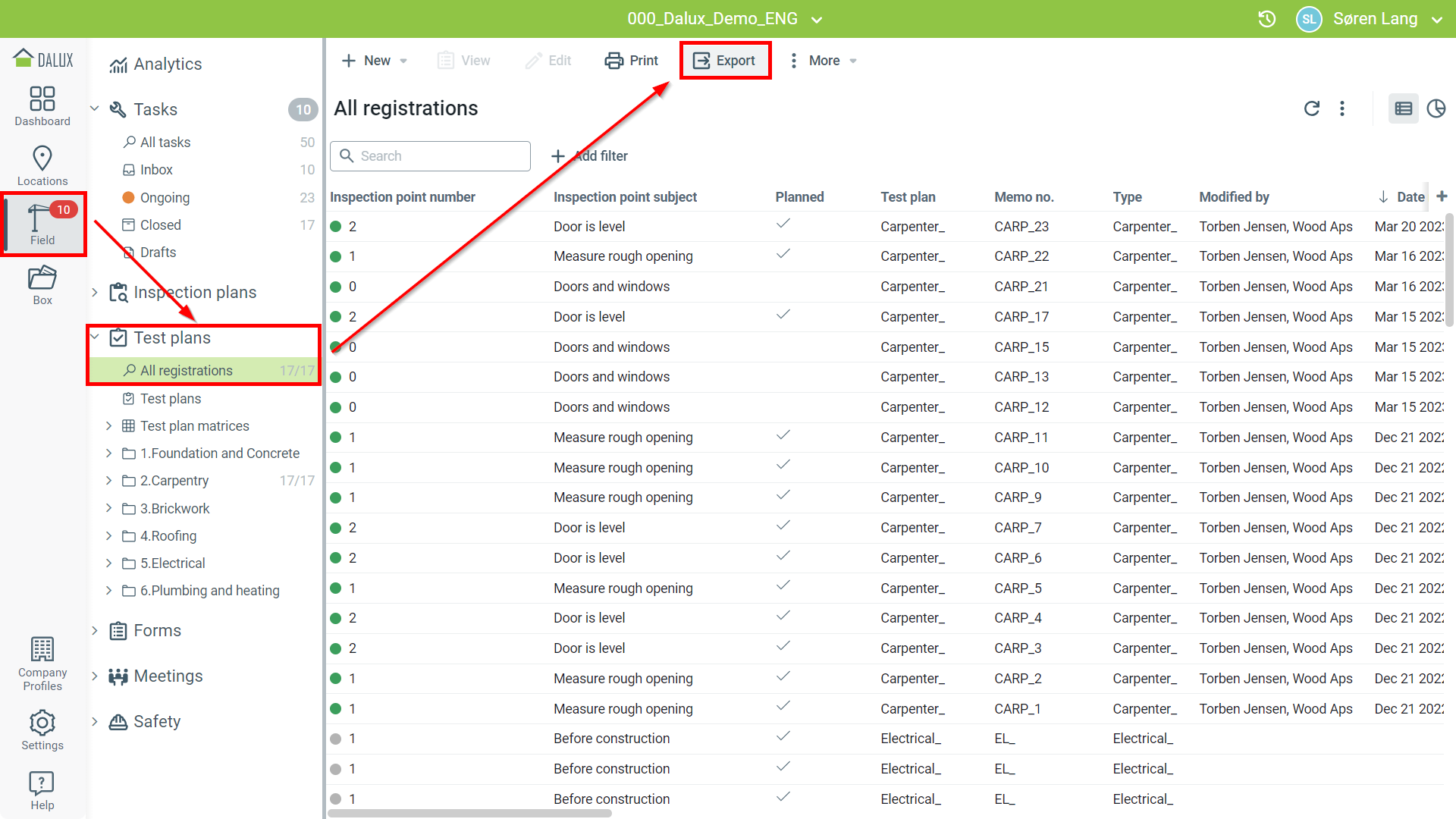Switch to the list view toggle

[1404, 108]
